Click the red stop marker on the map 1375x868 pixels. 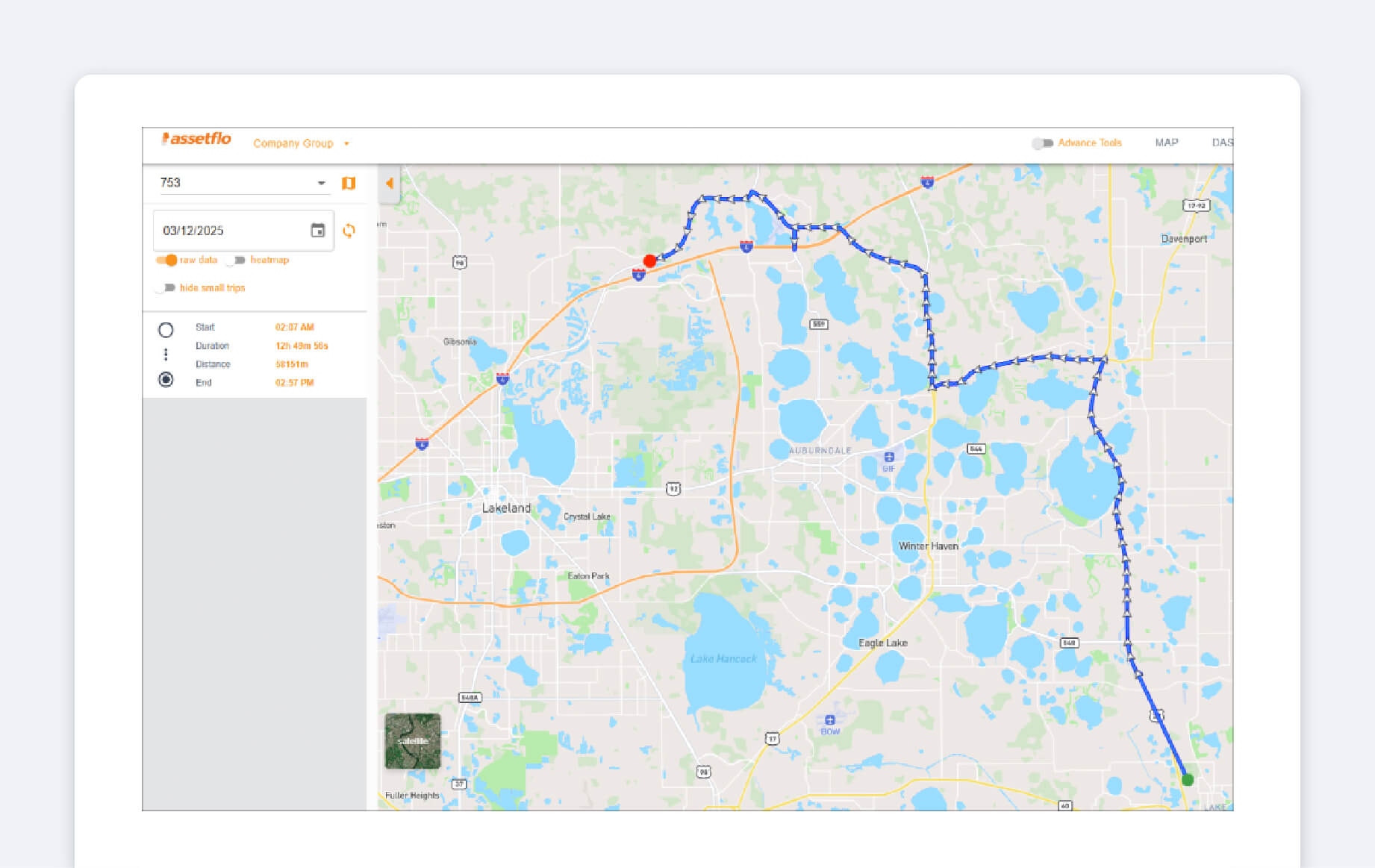(x=650, y=260)
